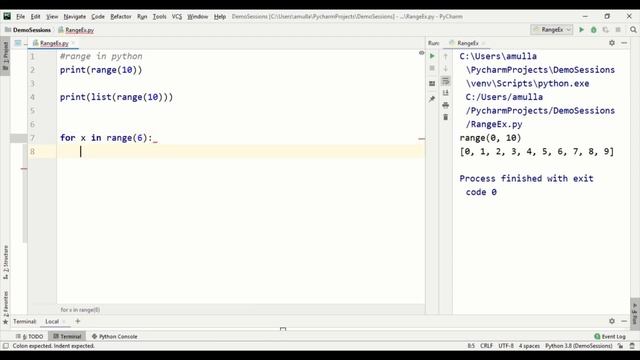Screen dimensions: 640x360
Task: Click the 8:5 line column indicator
Action: coord(471,346)
